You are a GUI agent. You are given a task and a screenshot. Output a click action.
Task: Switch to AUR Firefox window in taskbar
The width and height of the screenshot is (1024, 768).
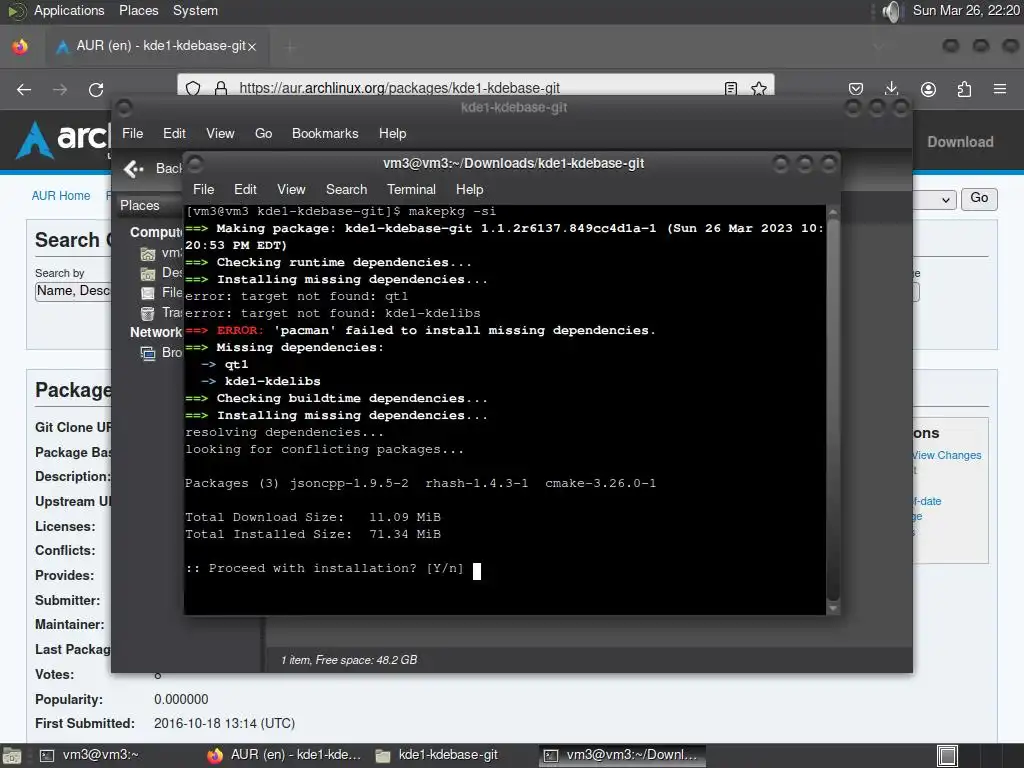(284, 755)
